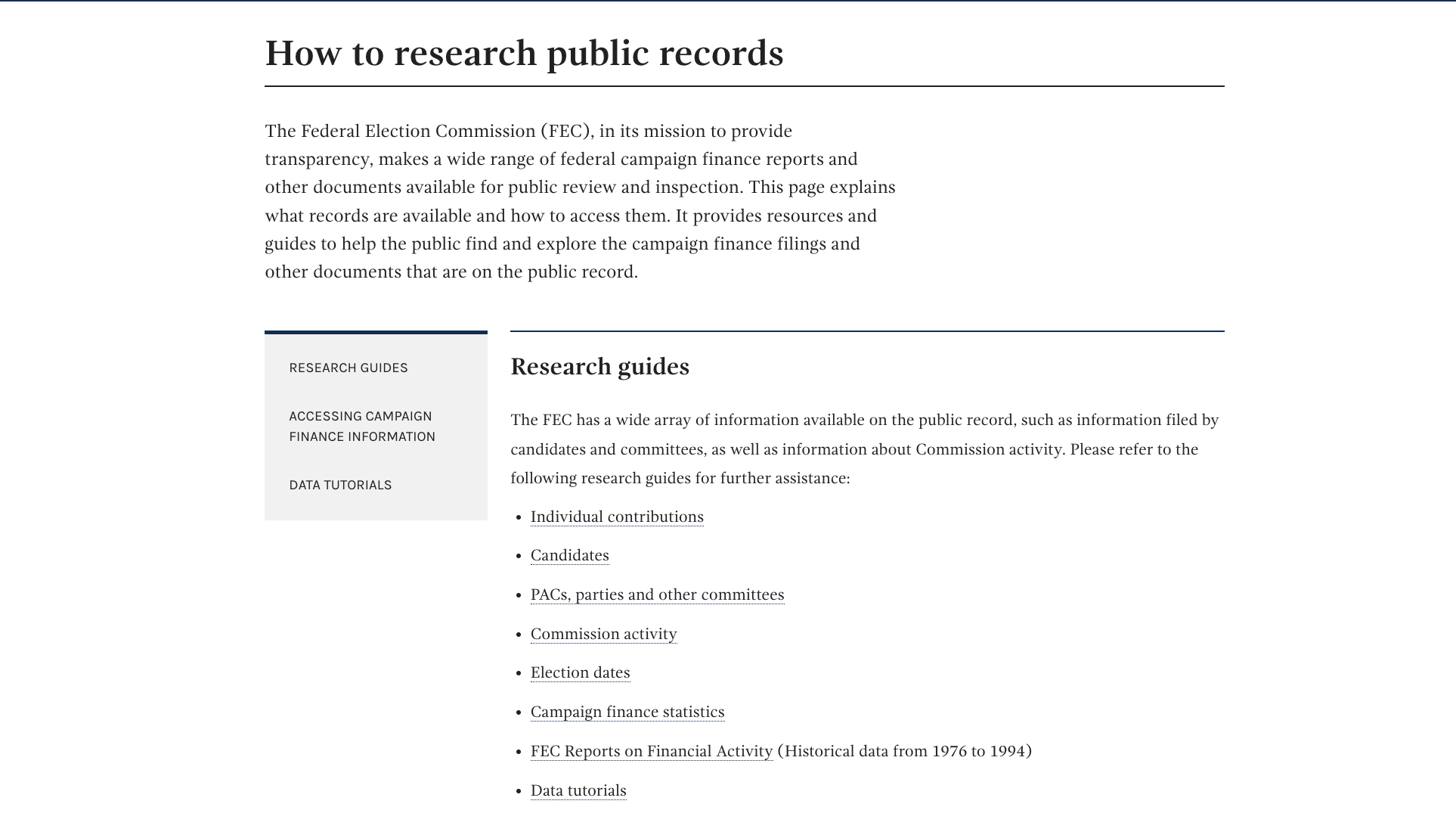
Task: Open PACs, parties and other committees guide
Action: (x=658, y=594)
